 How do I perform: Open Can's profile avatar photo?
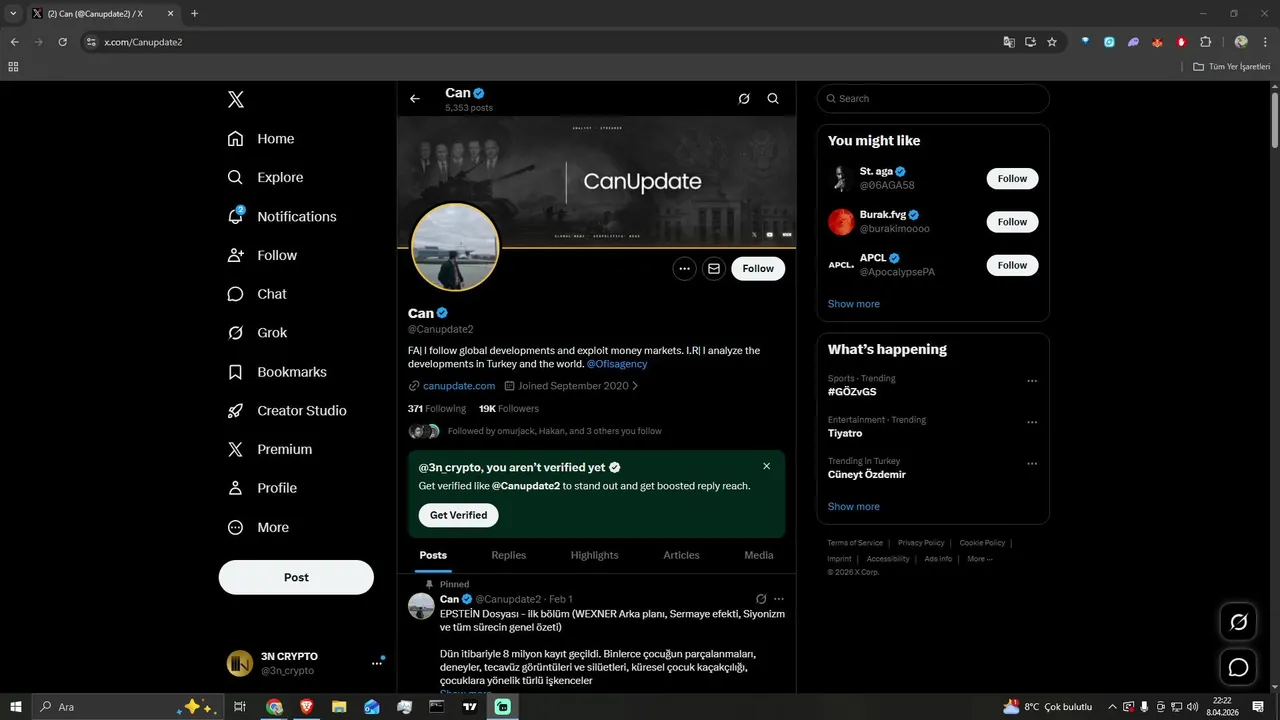coord(455,247)
